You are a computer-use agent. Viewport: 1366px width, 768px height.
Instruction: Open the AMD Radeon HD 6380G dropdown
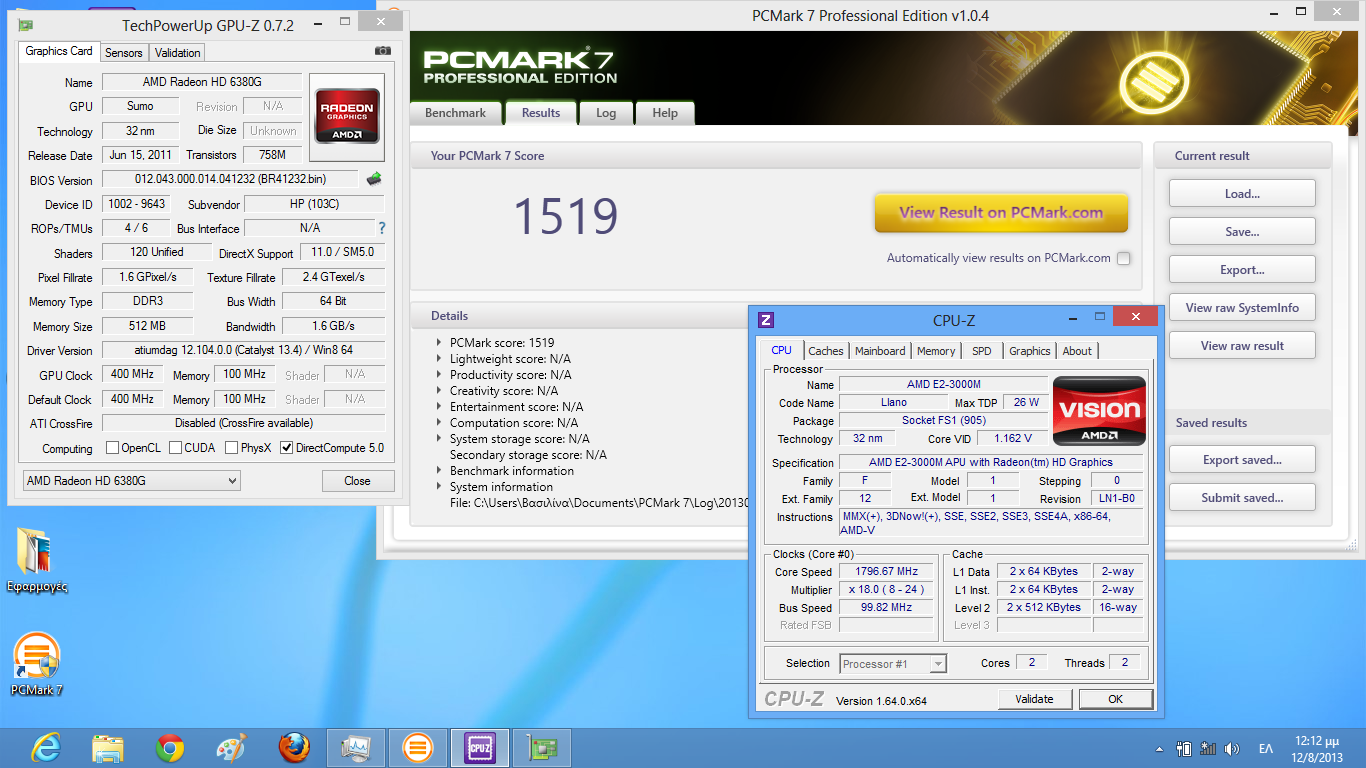pyautogui.click(x=131, y=481)
